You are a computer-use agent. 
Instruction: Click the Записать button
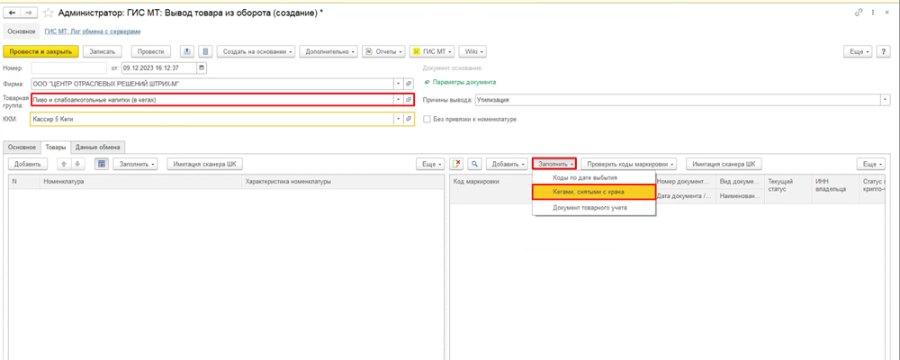click(x=103, y=52)
